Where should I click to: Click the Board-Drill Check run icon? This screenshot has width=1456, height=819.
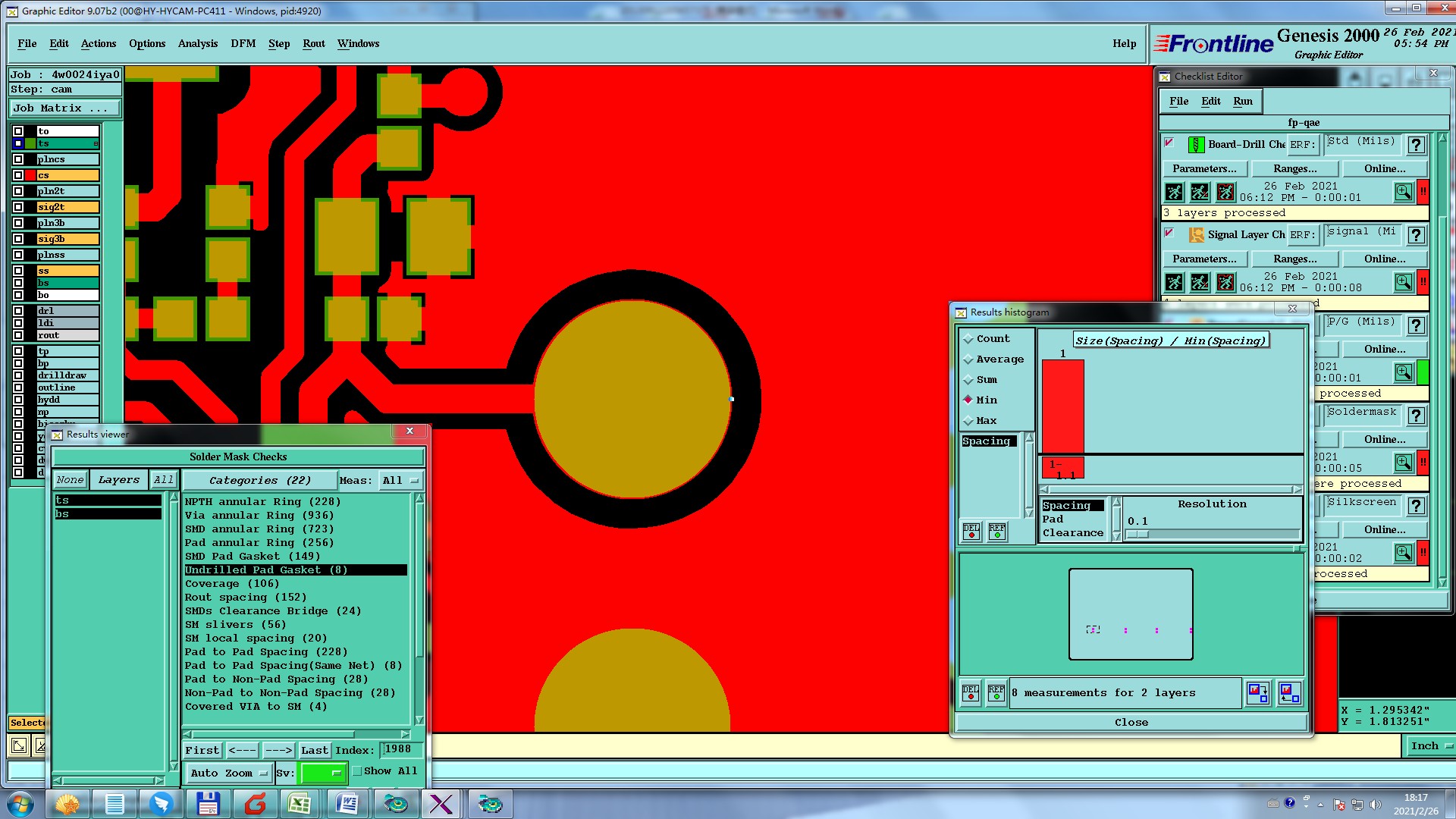1174,192
